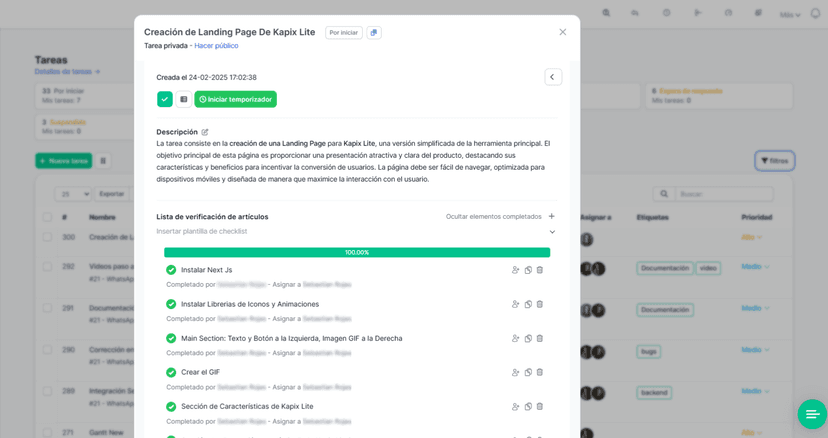Assign user to Sección de Características item
Image resolution: width=828 pixels, height=438 pixels.
[515, 407]
